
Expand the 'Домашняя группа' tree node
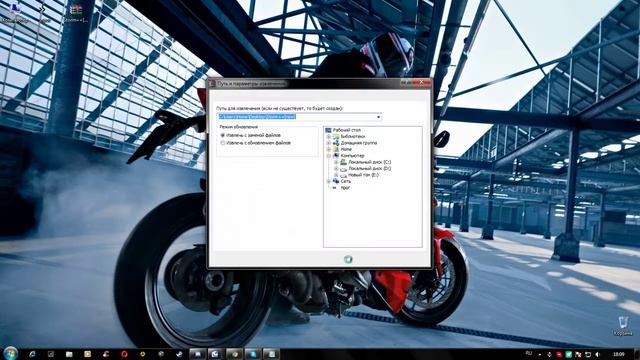click(x=329, y=143)
